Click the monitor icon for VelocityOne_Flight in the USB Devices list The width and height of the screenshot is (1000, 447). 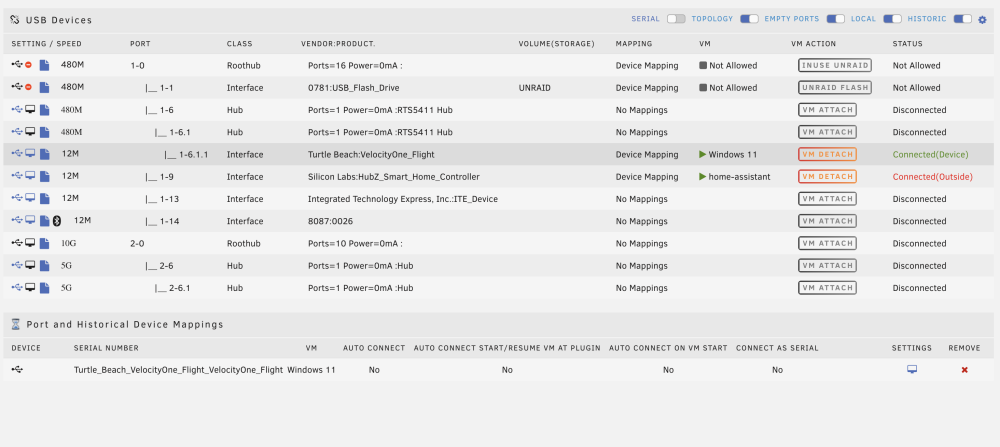click(30, 154)
